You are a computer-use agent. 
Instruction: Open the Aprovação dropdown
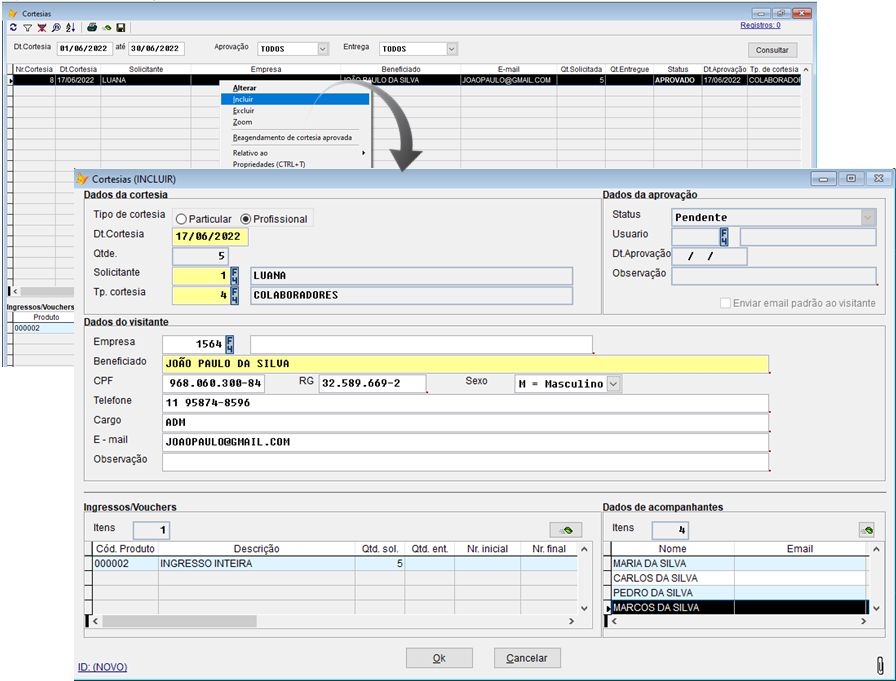pyautogui.click(x=323, y=48)
